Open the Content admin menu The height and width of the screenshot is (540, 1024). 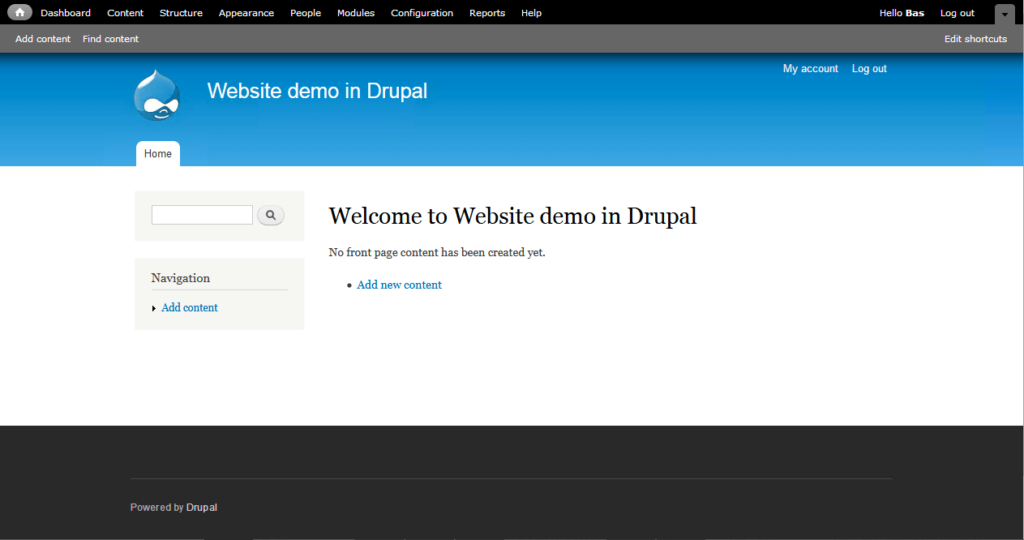(x=125, y=13)
